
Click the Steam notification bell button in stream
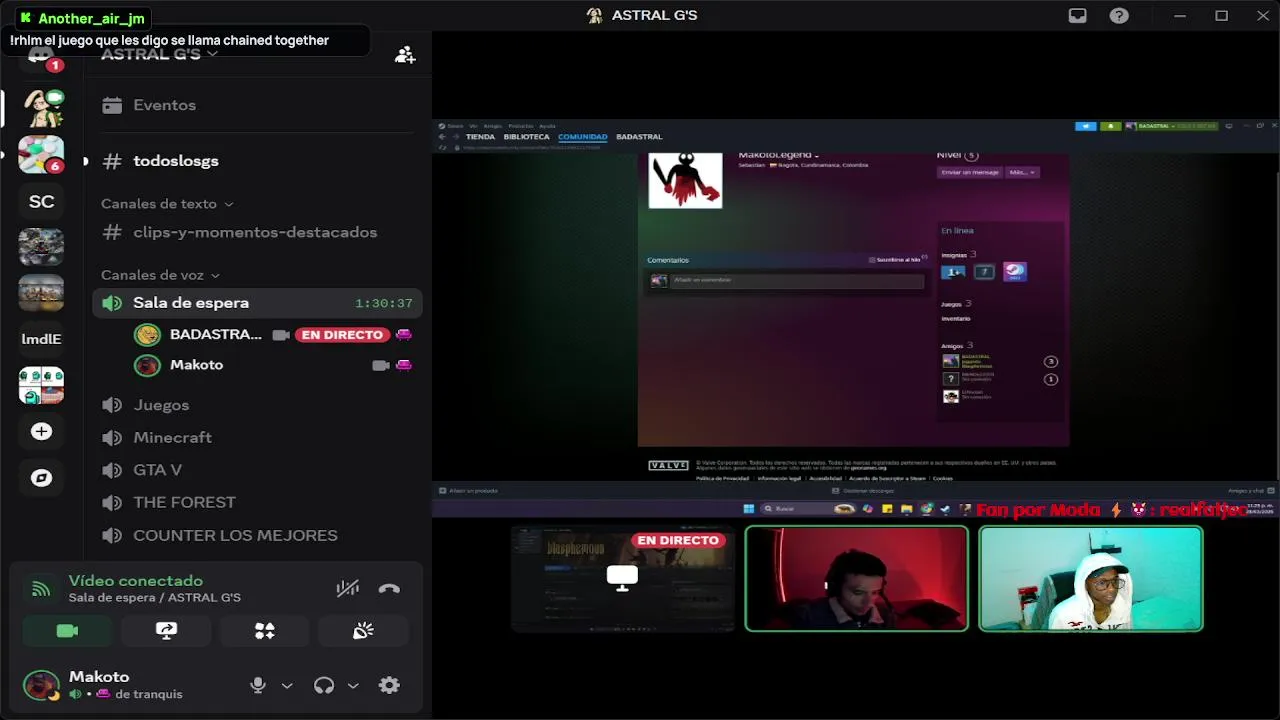click(x=1111, y=126)
